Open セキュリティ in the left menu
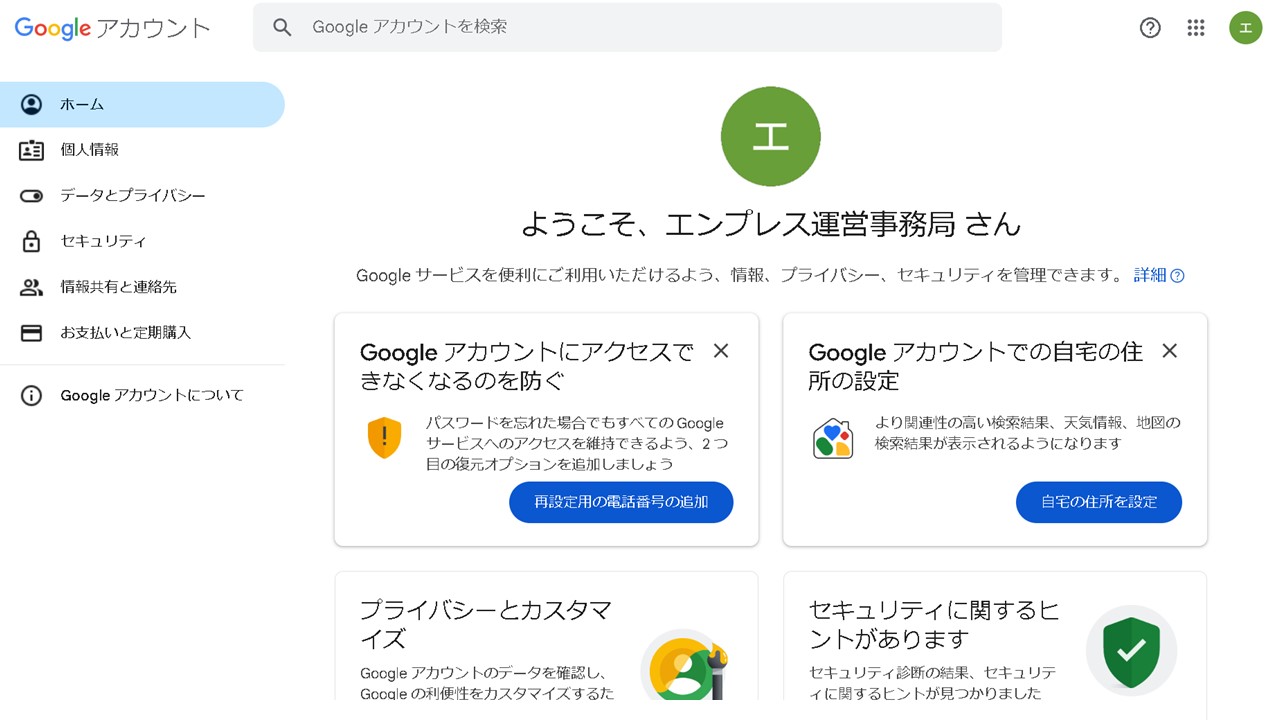The height and width of the screenshot is (720, 1280). 103,241
